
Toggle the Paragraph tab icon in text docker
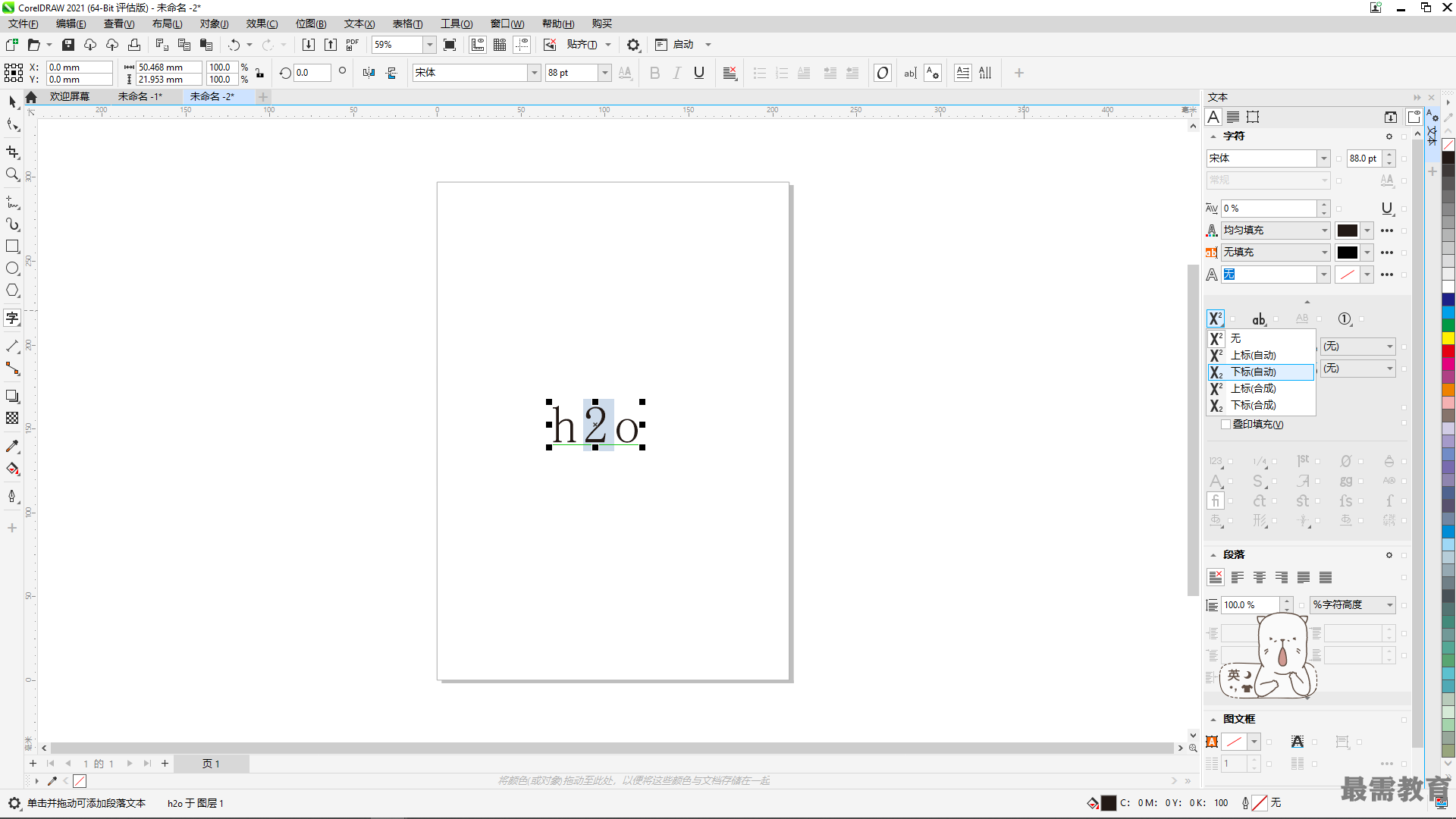pyautogui.click(x=1233, y=117)
